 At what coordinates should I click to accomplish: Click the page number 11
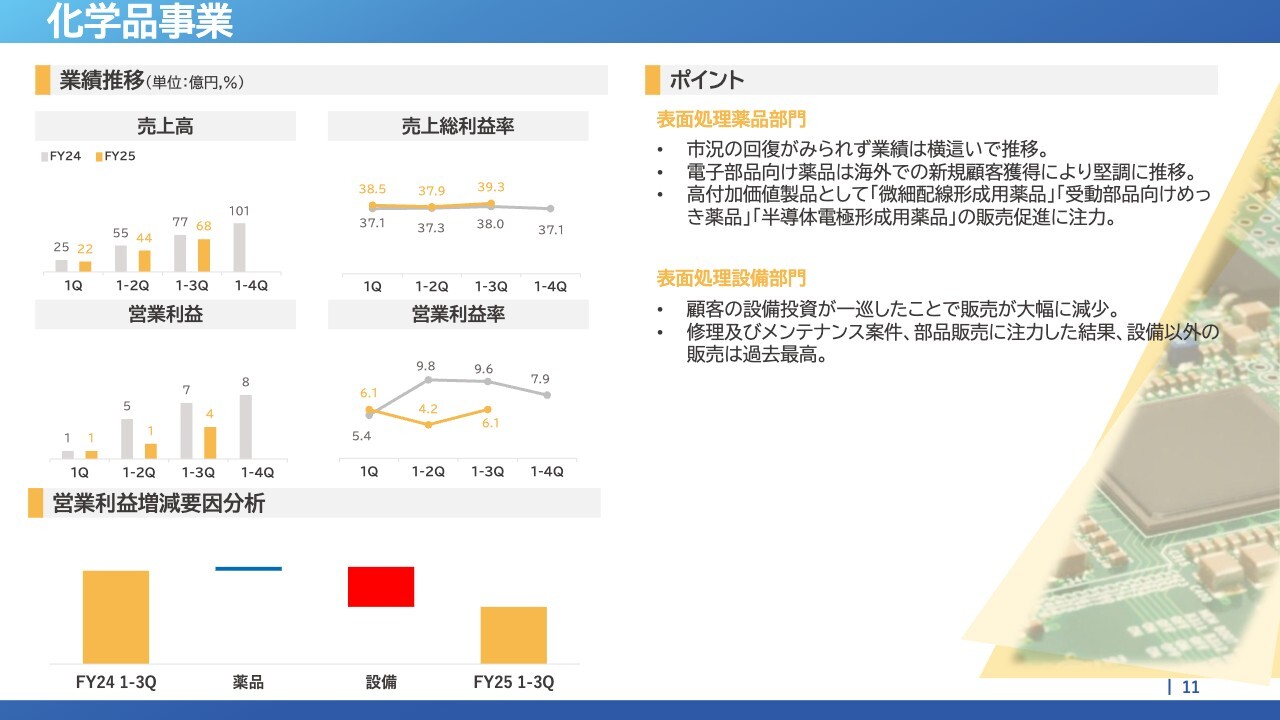(1190, 687)
